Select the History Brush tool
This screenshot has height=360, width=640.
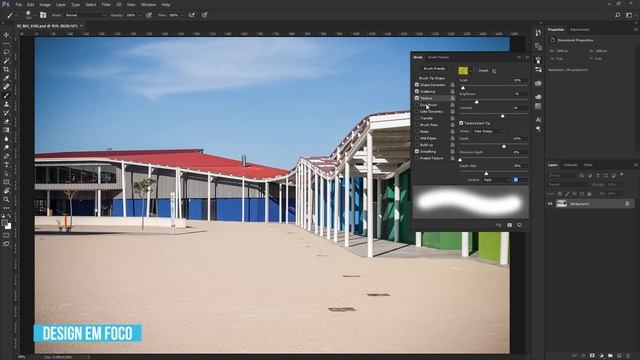coord(6,113)
